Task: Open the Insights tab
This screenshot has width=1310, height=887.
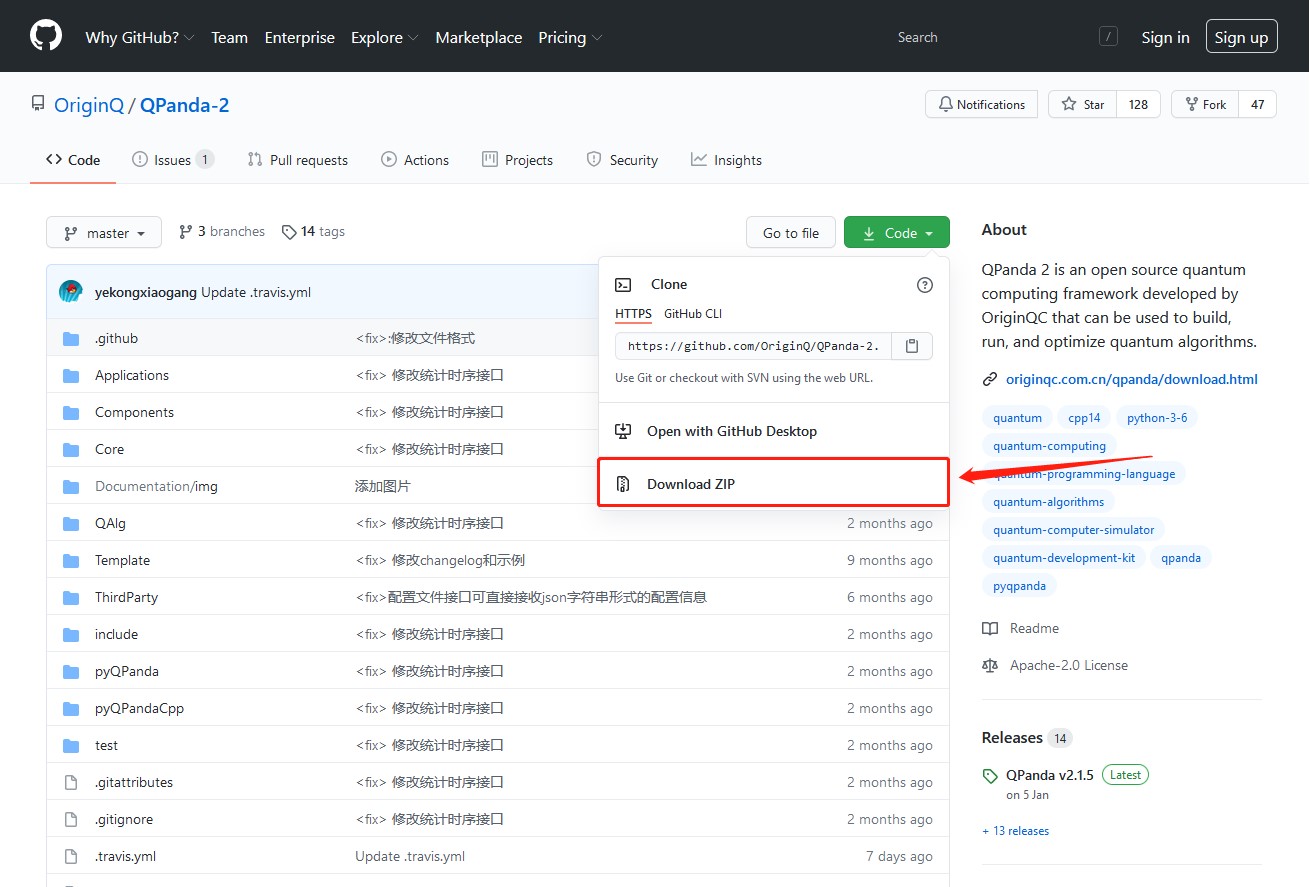Action: [x=726, y=160]
